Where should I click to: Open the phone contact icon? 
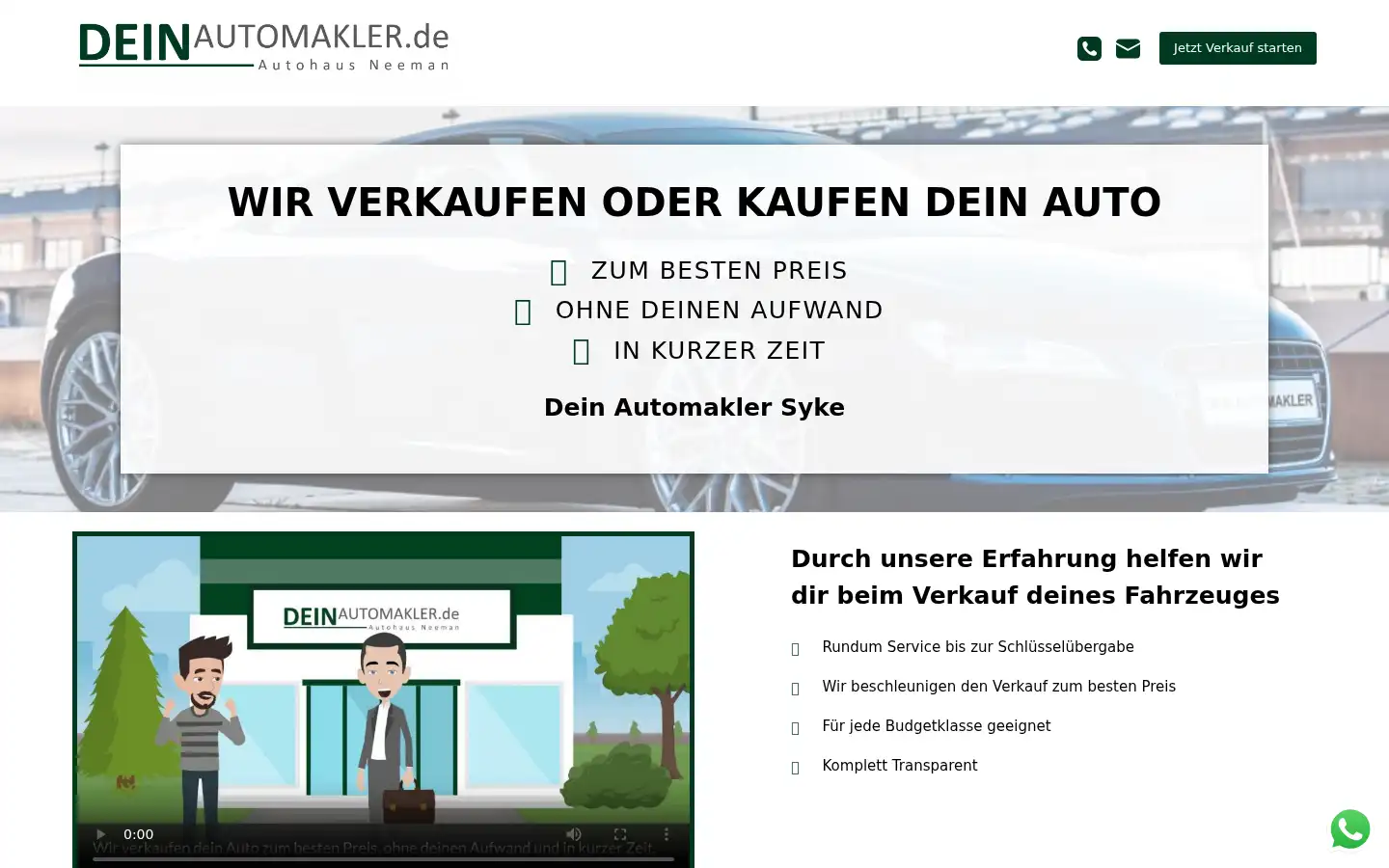pyautogui.click(x=1089, y=48)
